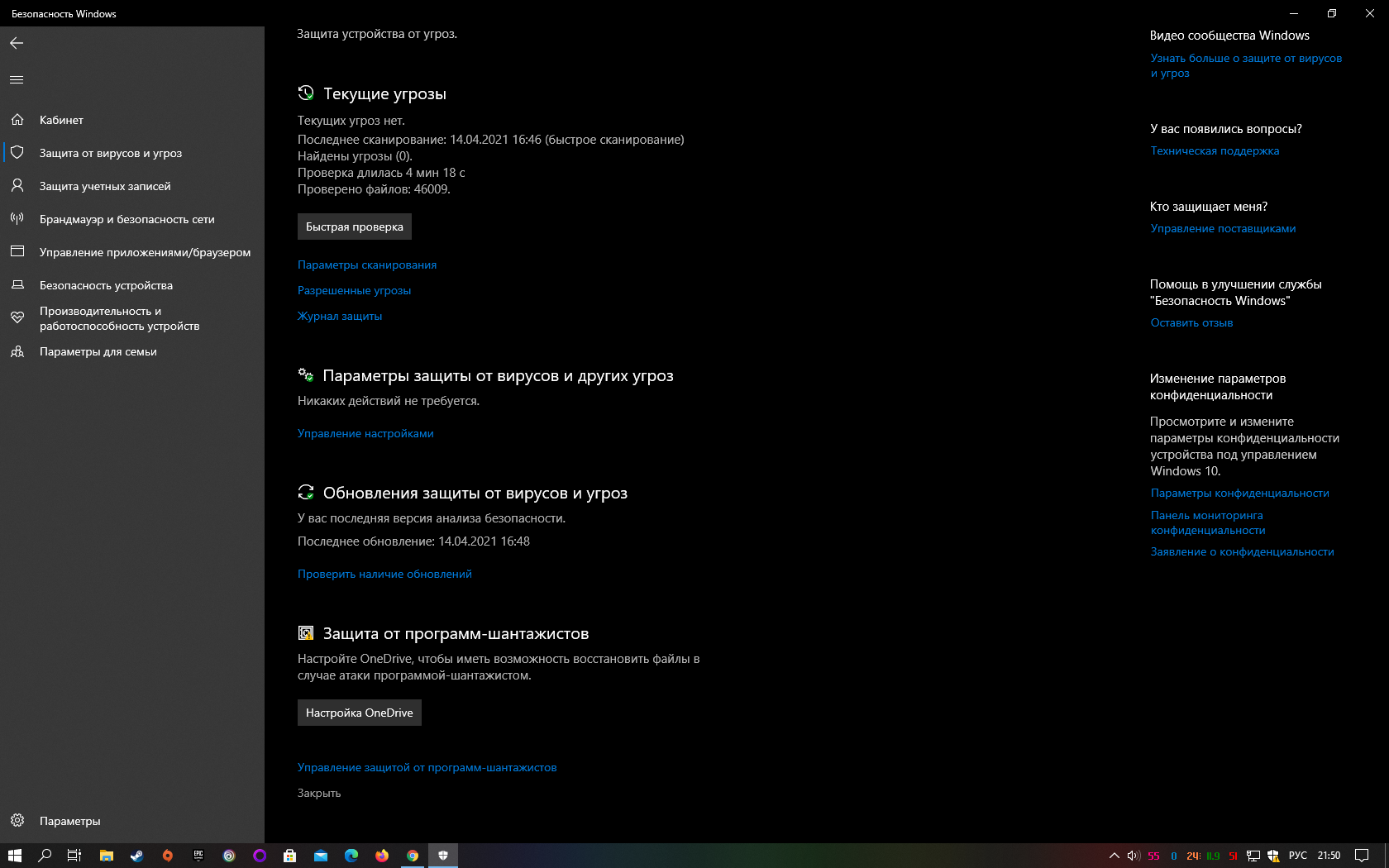Click the Текущие угрозы history icon

pos(306,93)
